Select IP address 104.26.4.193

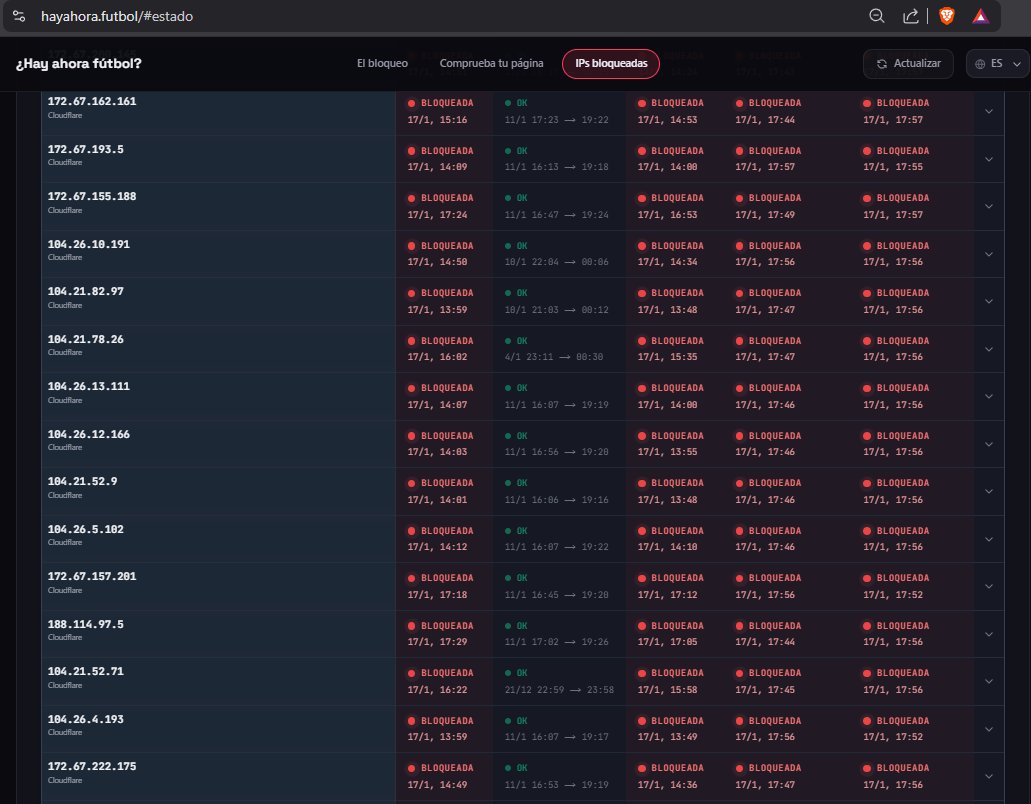click(x=85, y=719)
